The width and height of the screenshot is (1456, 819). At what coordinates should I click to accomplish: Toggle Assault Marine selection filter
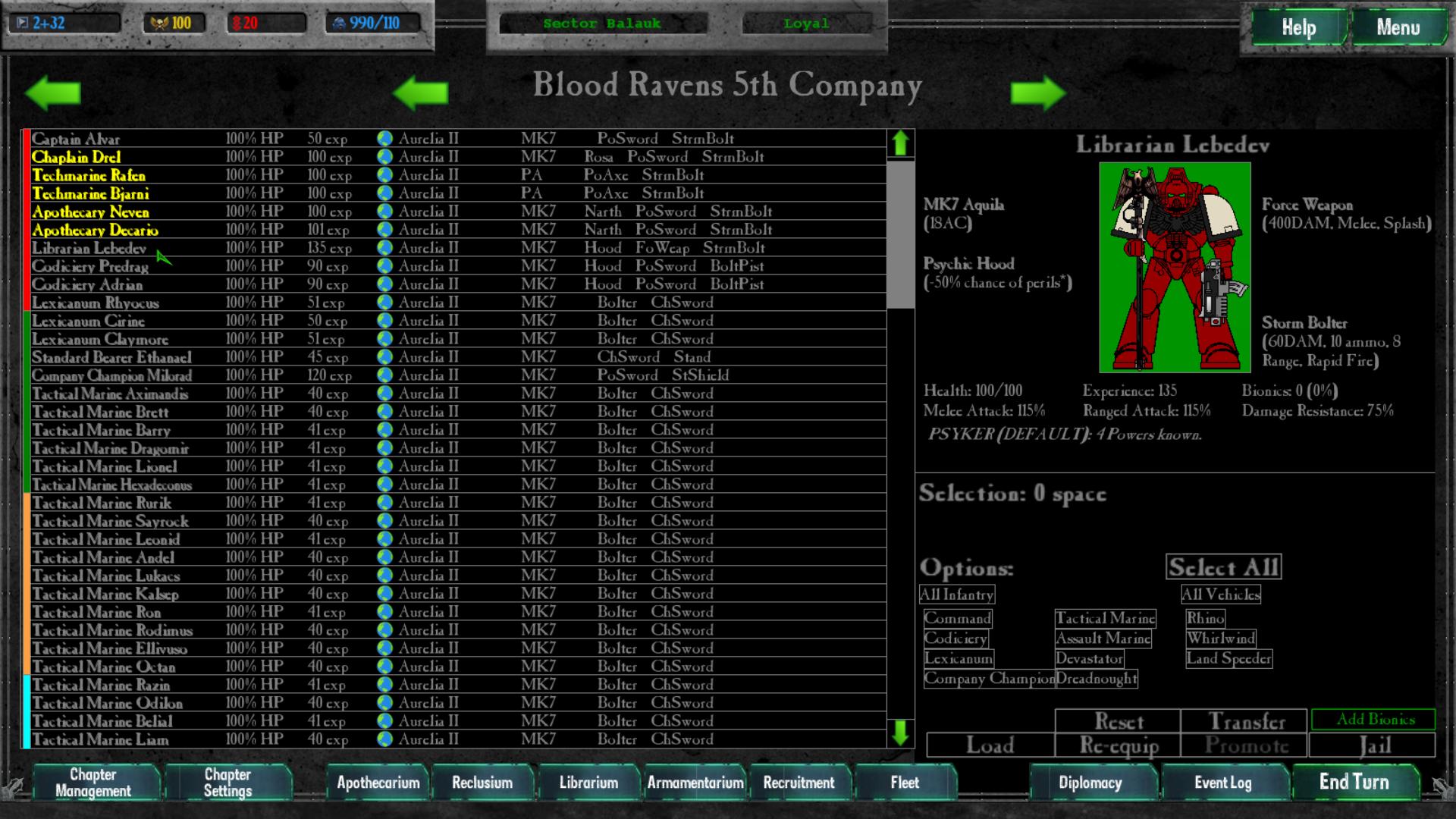tap(1103, 639)
